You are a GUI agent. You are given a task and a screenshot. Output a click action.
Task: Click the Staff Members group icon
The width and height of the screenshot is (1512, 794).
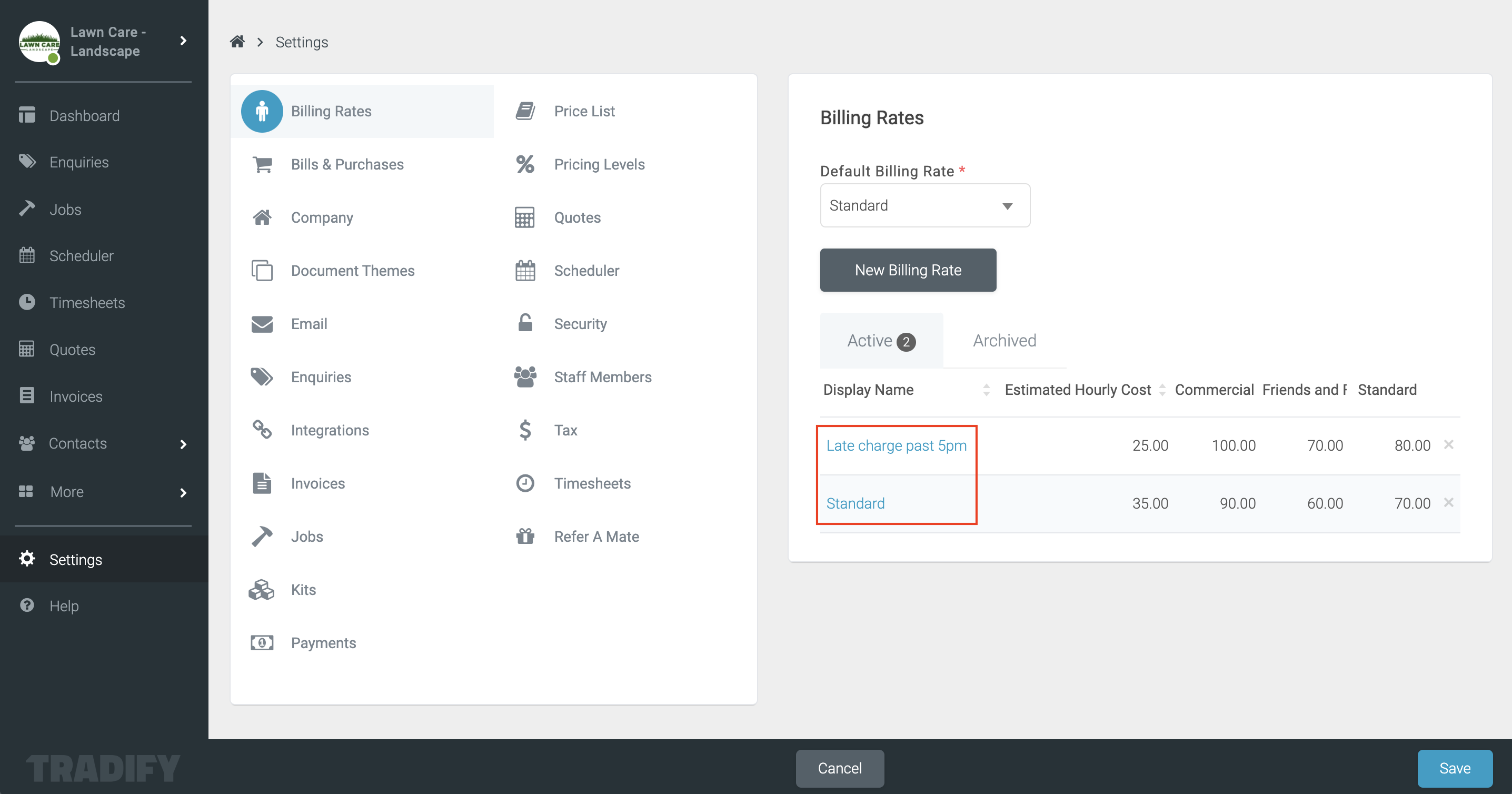(525, 377)
